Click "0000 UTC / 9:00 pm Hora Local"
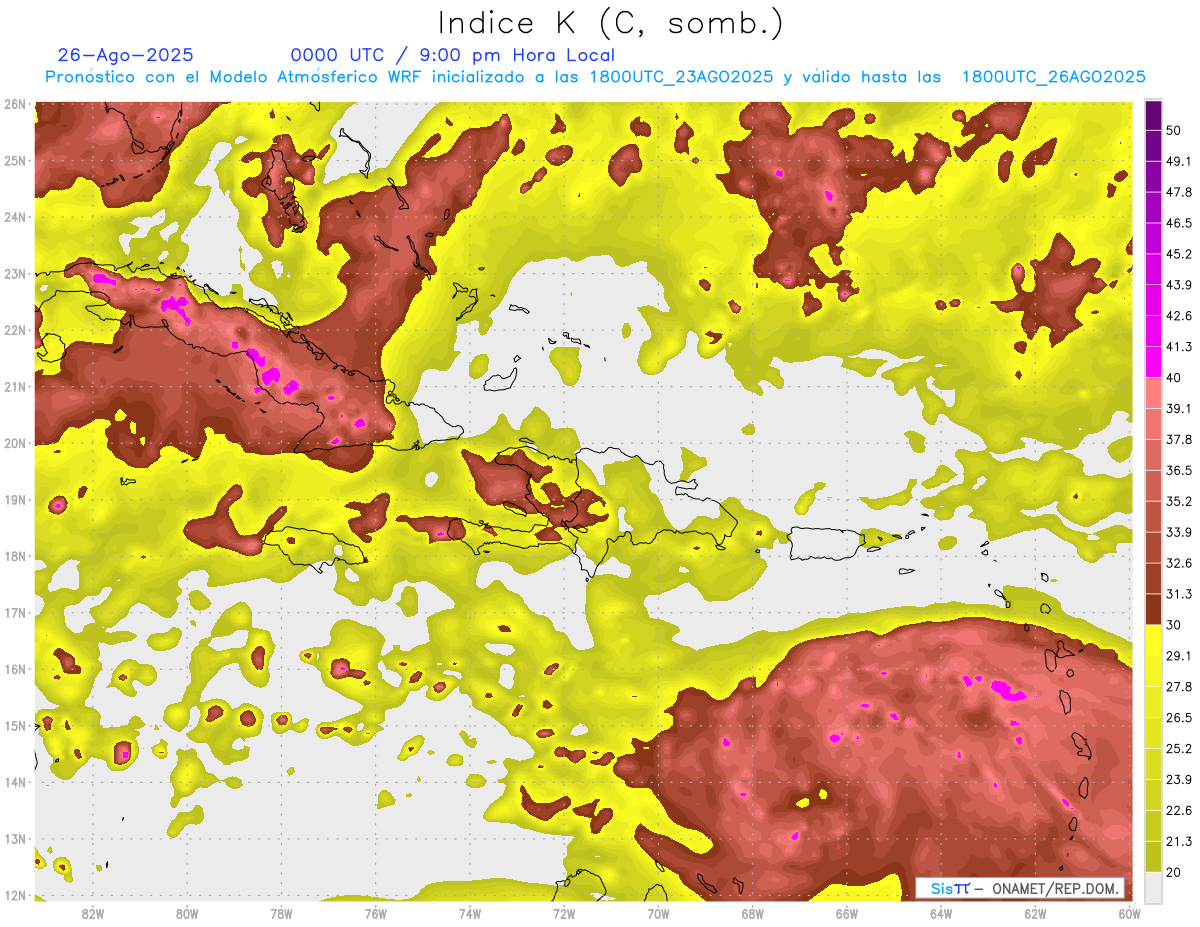1200x927 pixels. (453, 55)
